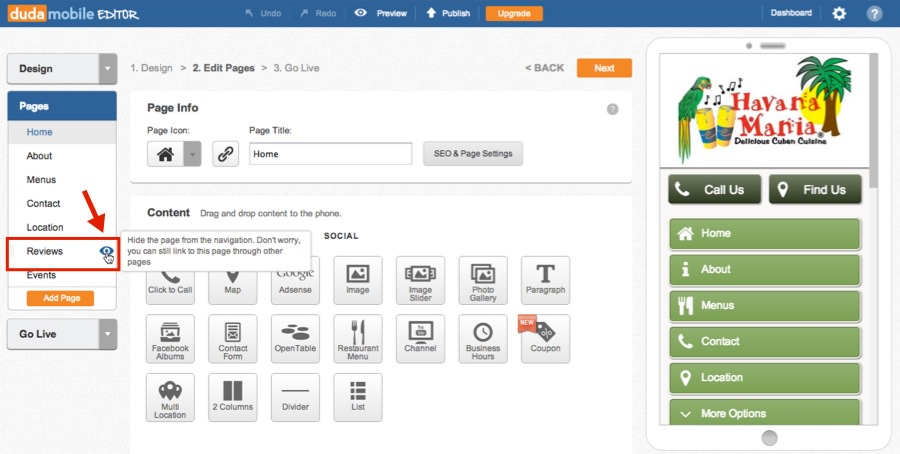Choose the Photo Gallery widget
This screenshot has width=900, height=454.
click(x=483, y=280)
